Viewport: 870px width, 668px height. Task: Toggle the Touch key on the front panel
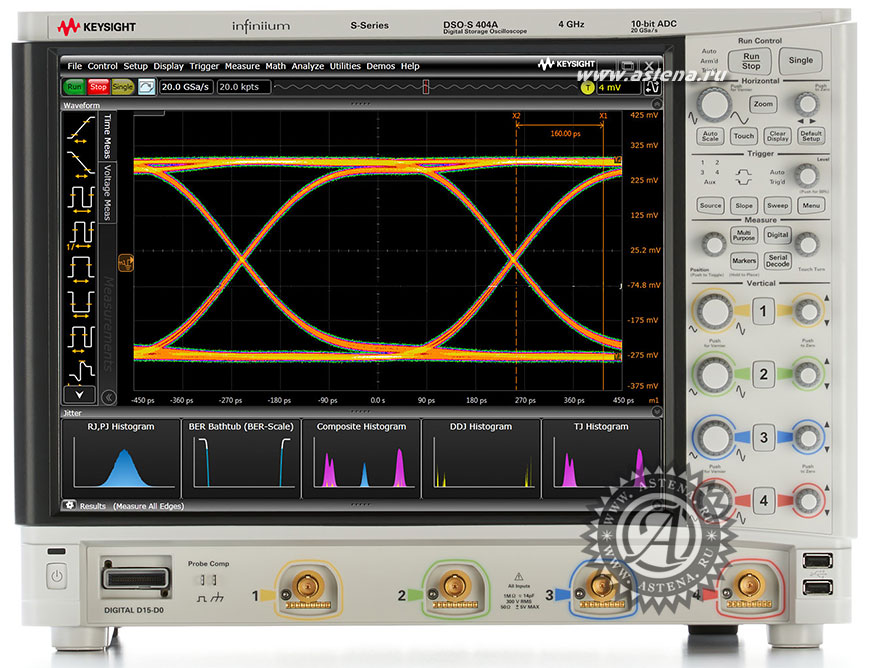743,136
